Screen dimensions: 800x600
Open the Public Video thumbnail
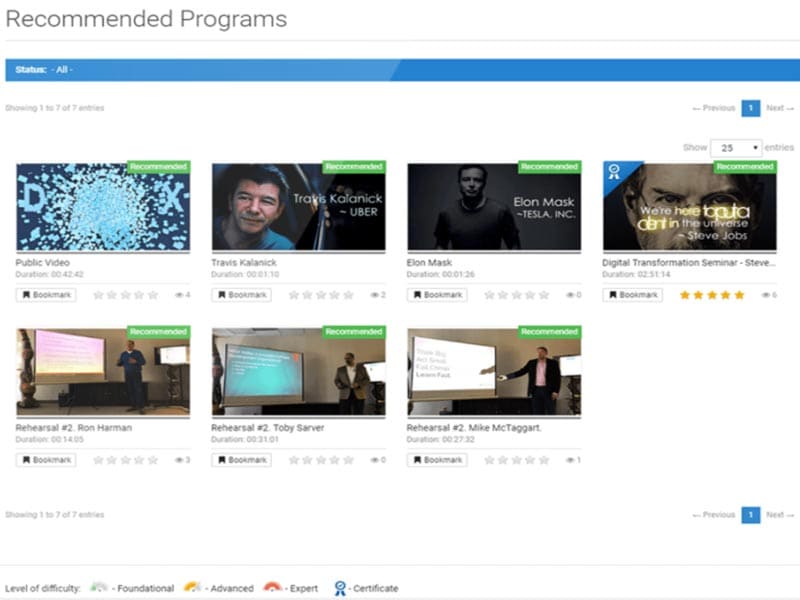103,207
